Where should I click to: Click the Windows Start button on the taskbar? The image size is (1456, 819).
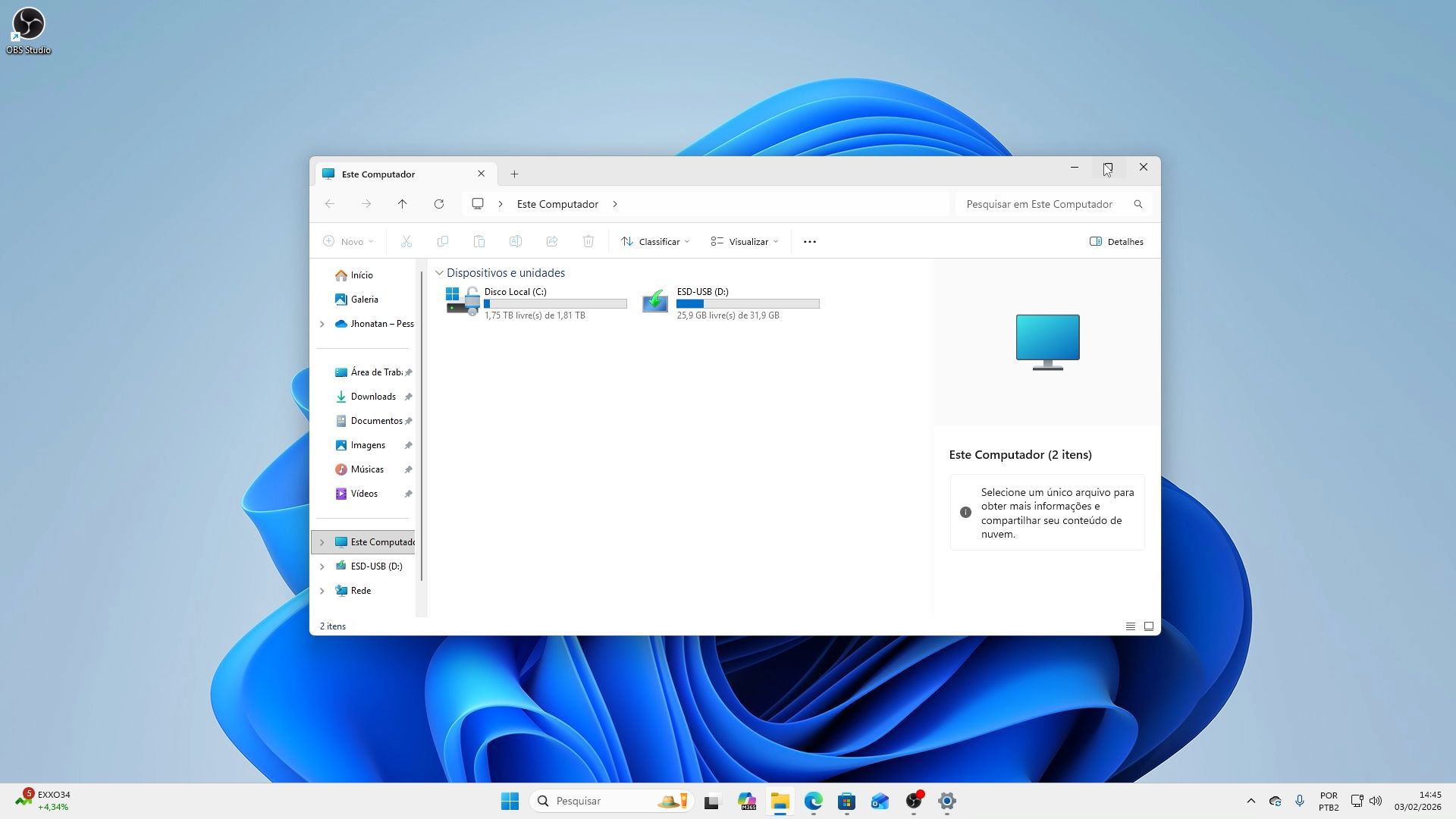[510, 801]
